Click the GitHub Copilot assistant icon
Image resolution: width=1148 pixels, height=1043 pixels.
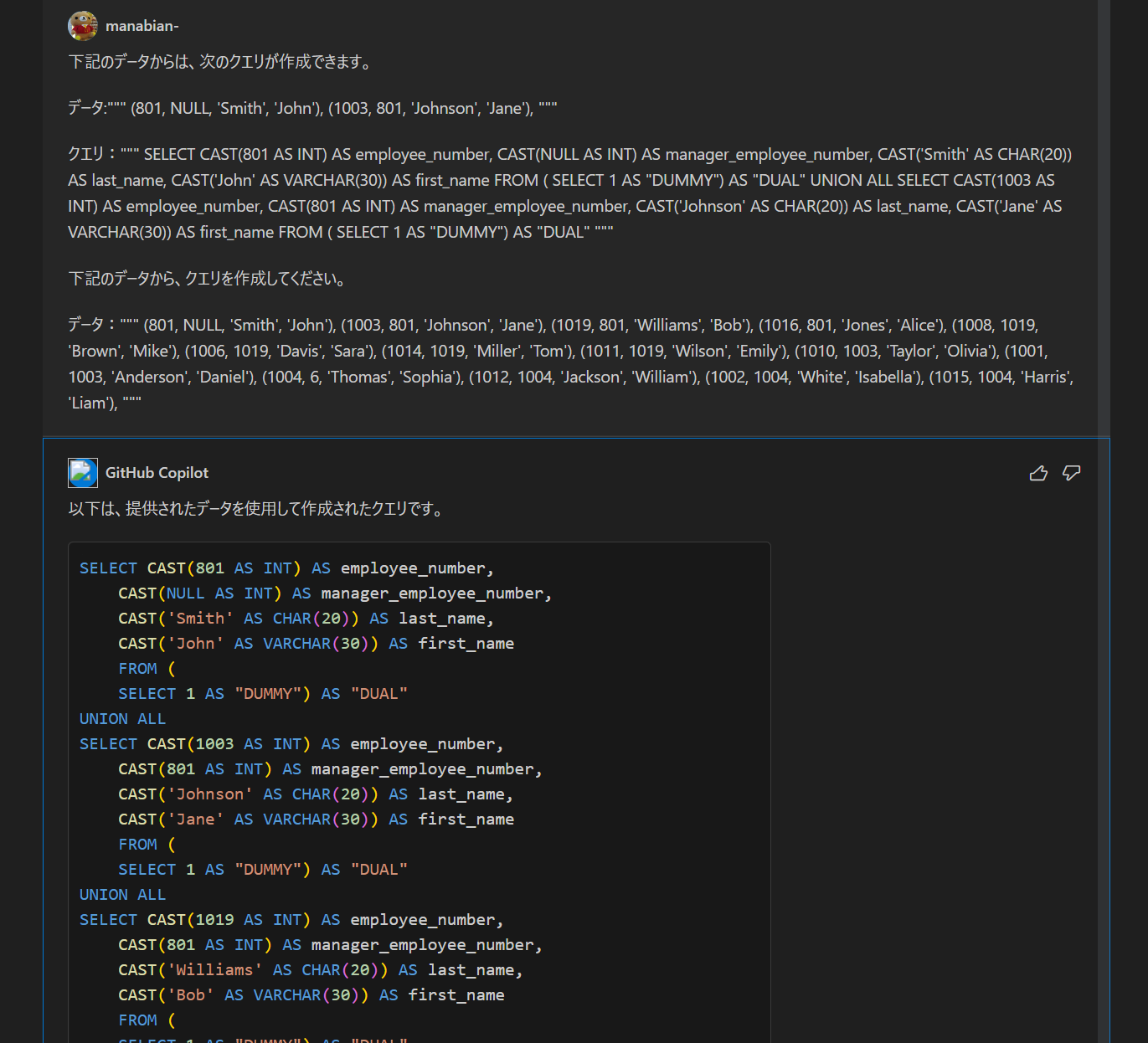(82, 472)
